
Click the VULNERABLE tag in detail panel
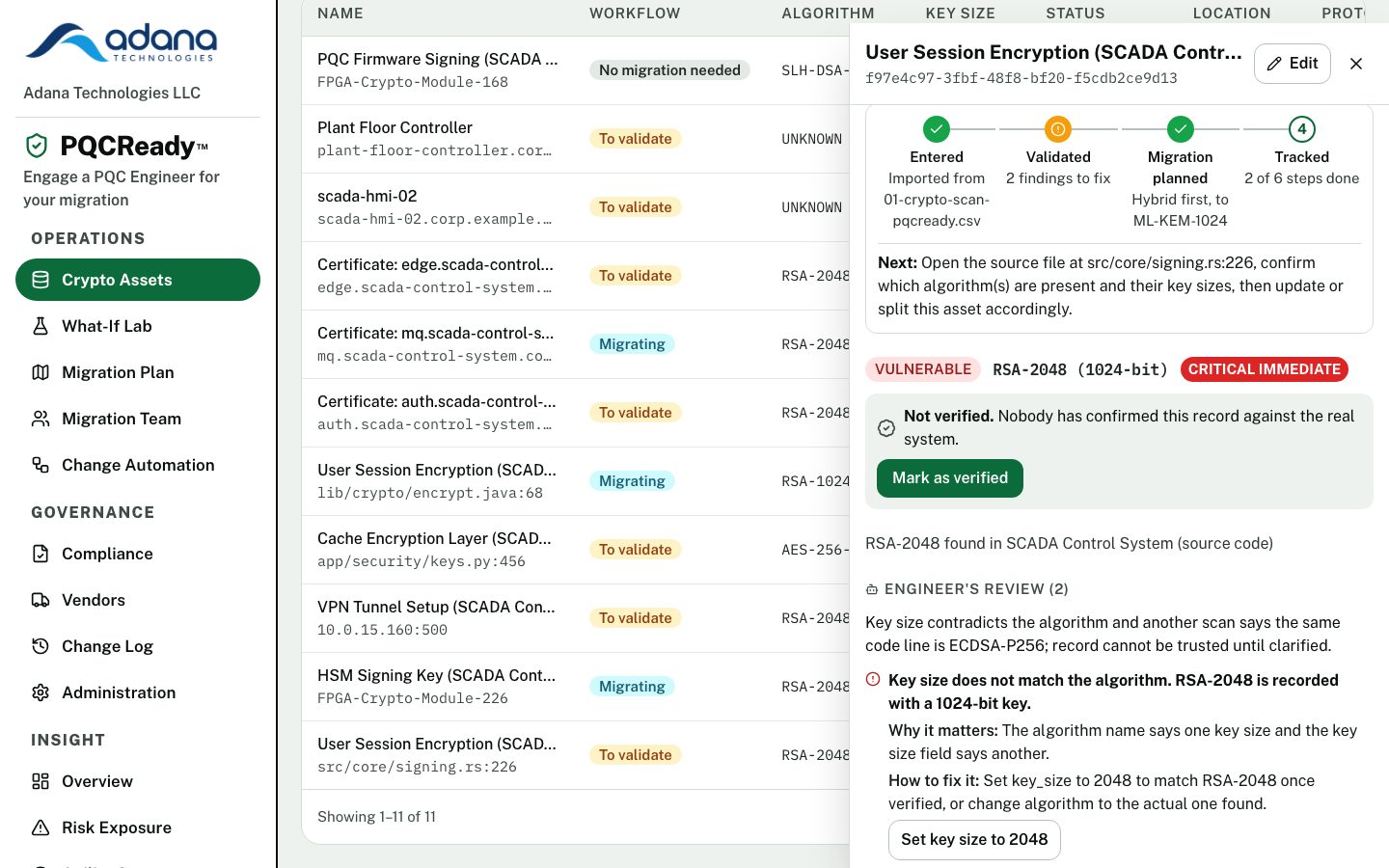pos(923,369)
